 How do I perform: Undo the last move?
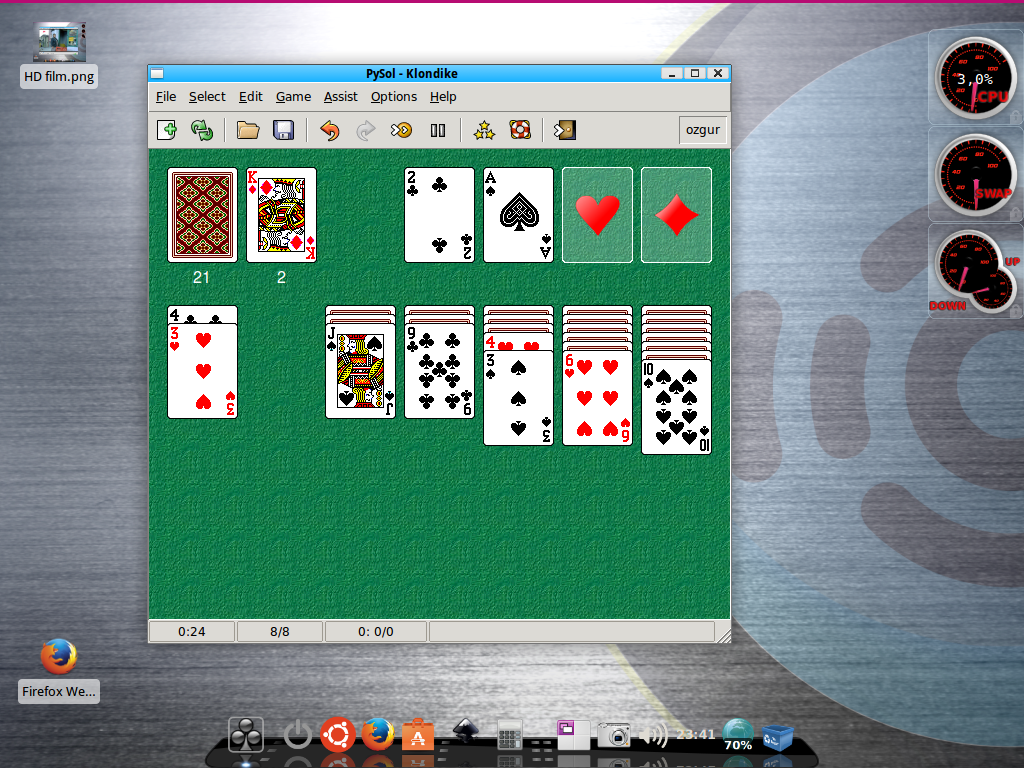pos(330,130)
